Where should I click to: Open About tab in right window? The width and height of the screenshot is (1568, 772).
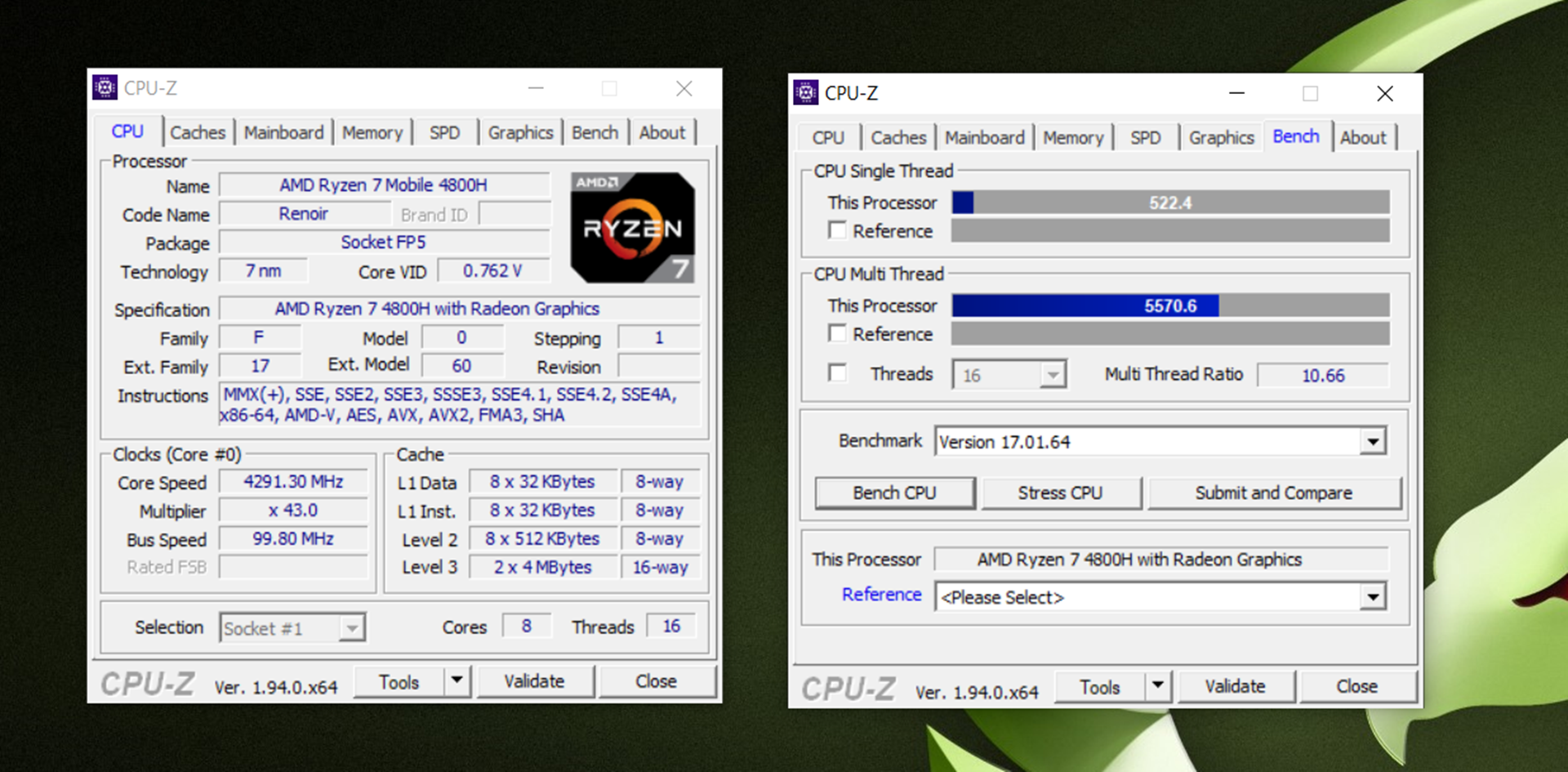(x=1363, y=137)
